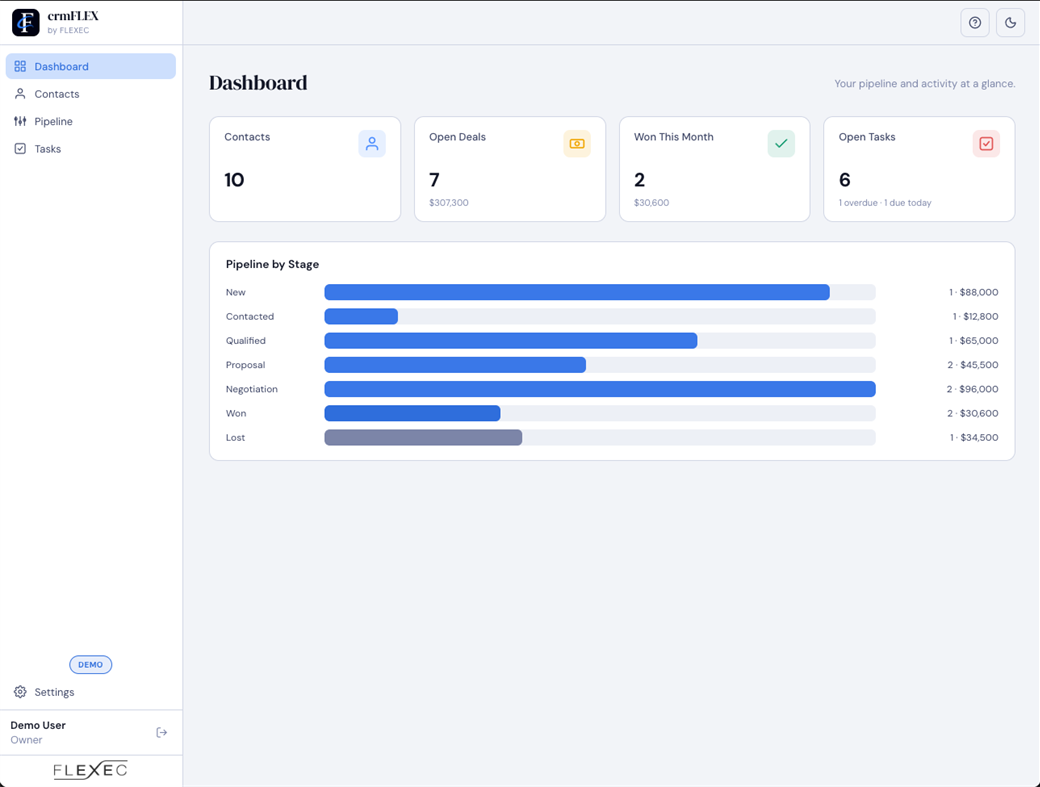Click the blue person icon on Contacts card
Viewport: 1040px width, 787px height.
pos(372,143)
